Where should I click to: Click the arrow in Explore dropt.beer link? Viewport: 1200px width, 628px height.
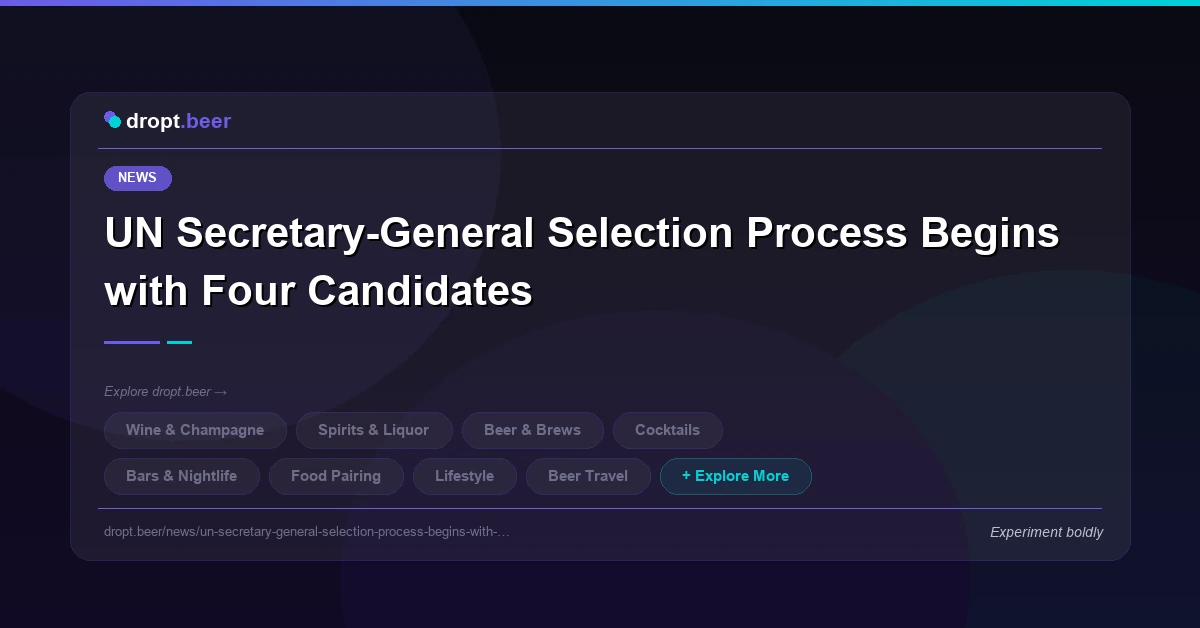(222, 392)
